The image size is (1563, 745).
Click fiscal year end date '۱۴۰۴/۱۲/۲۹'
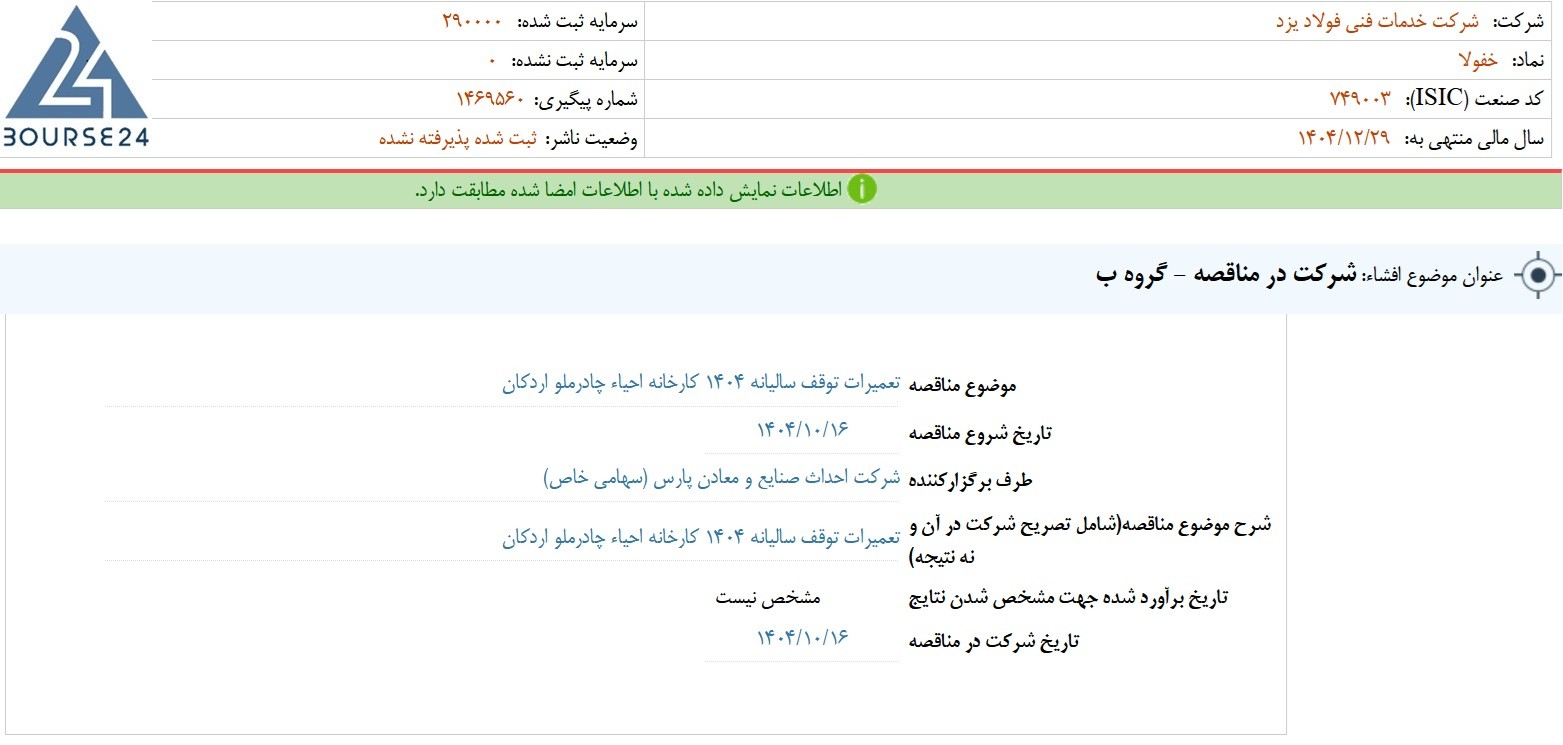point(1344,138)
